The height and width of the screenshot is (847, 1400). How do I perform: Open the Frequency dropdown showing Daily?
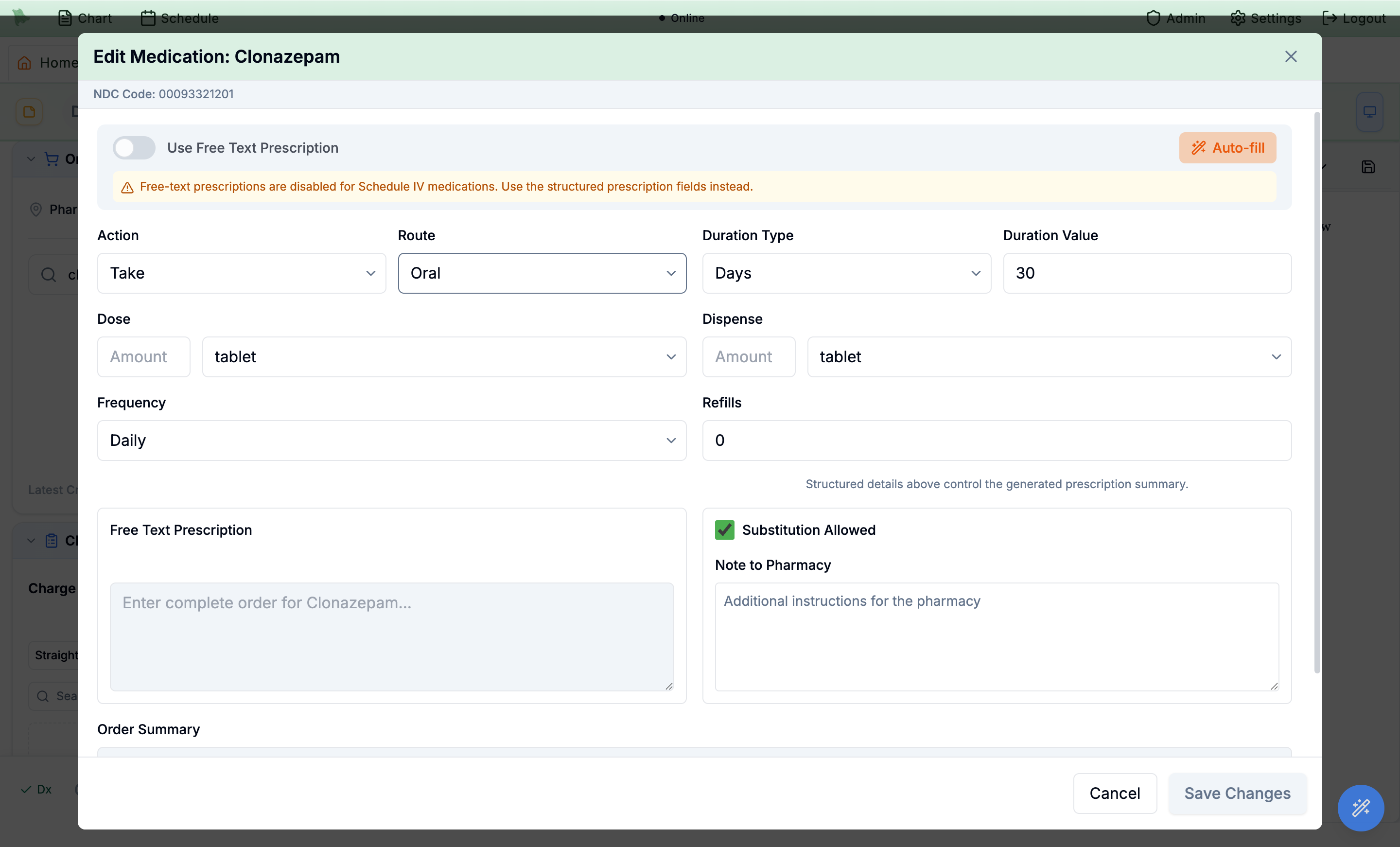(392, 441)
